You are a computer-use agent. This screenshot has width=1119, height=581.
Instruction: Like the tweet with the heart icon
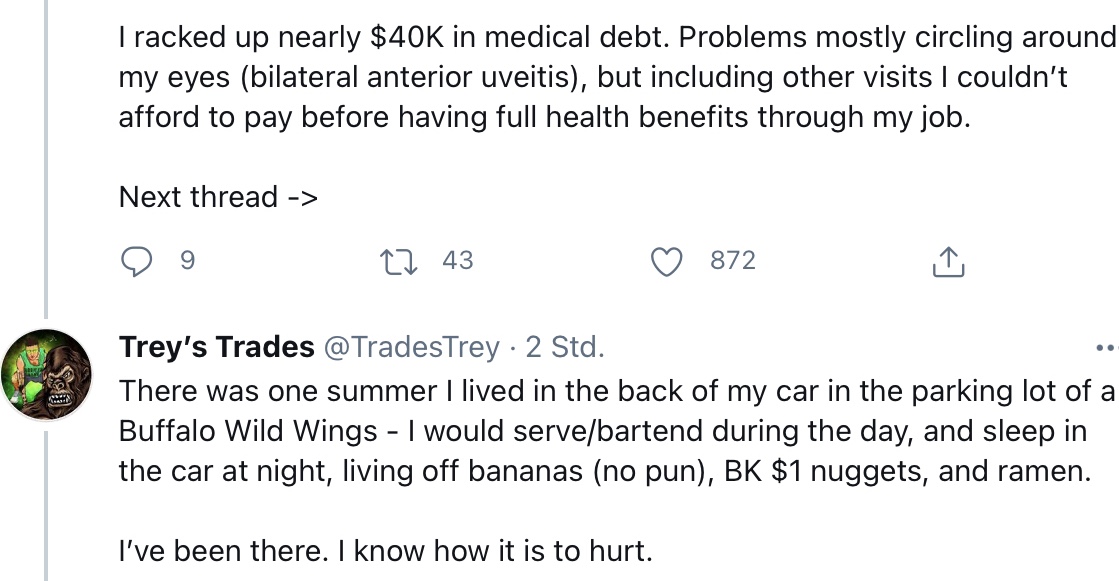tap(665, 261)
